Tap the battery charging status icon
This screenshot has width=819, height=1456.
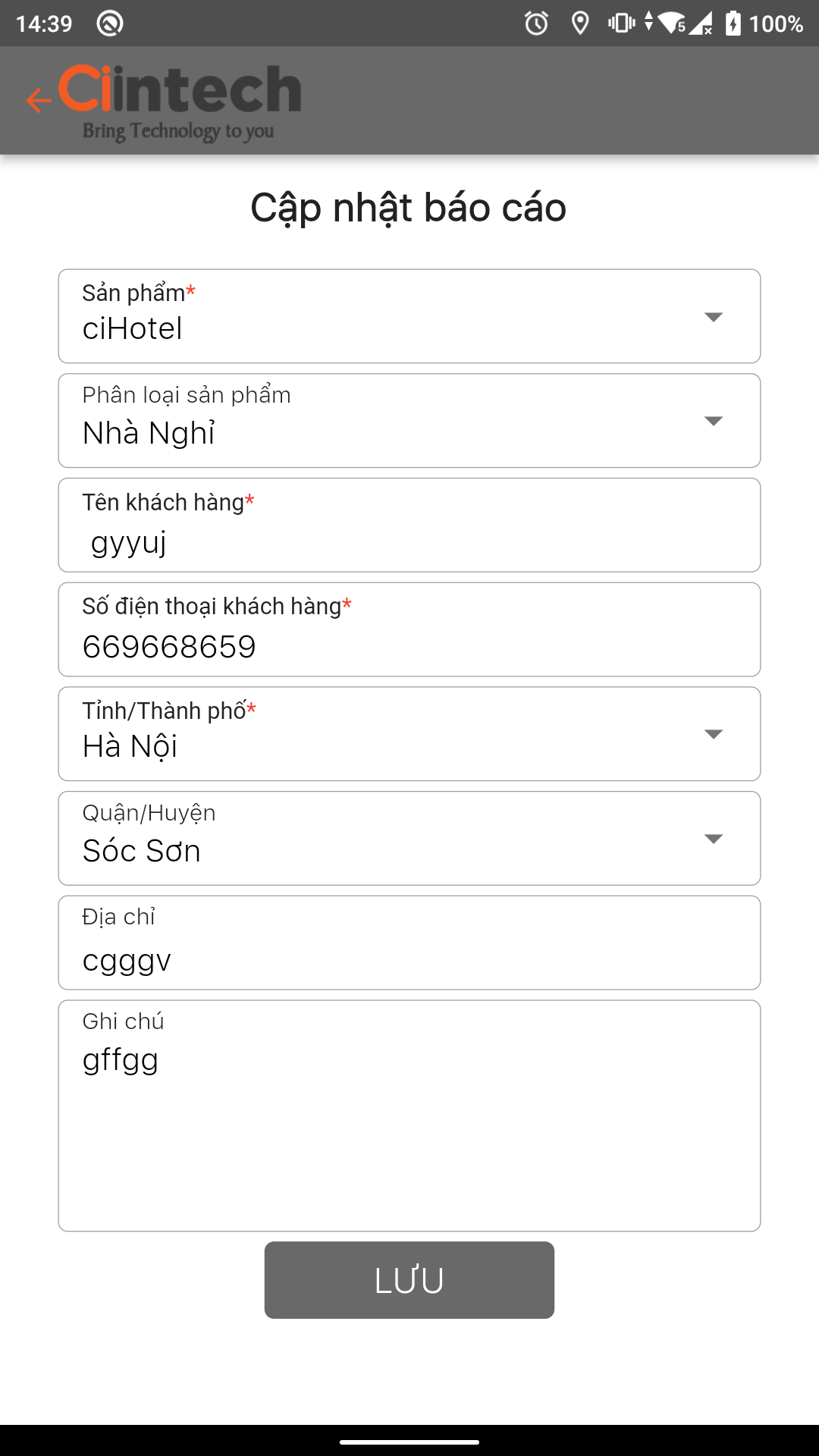733,24
